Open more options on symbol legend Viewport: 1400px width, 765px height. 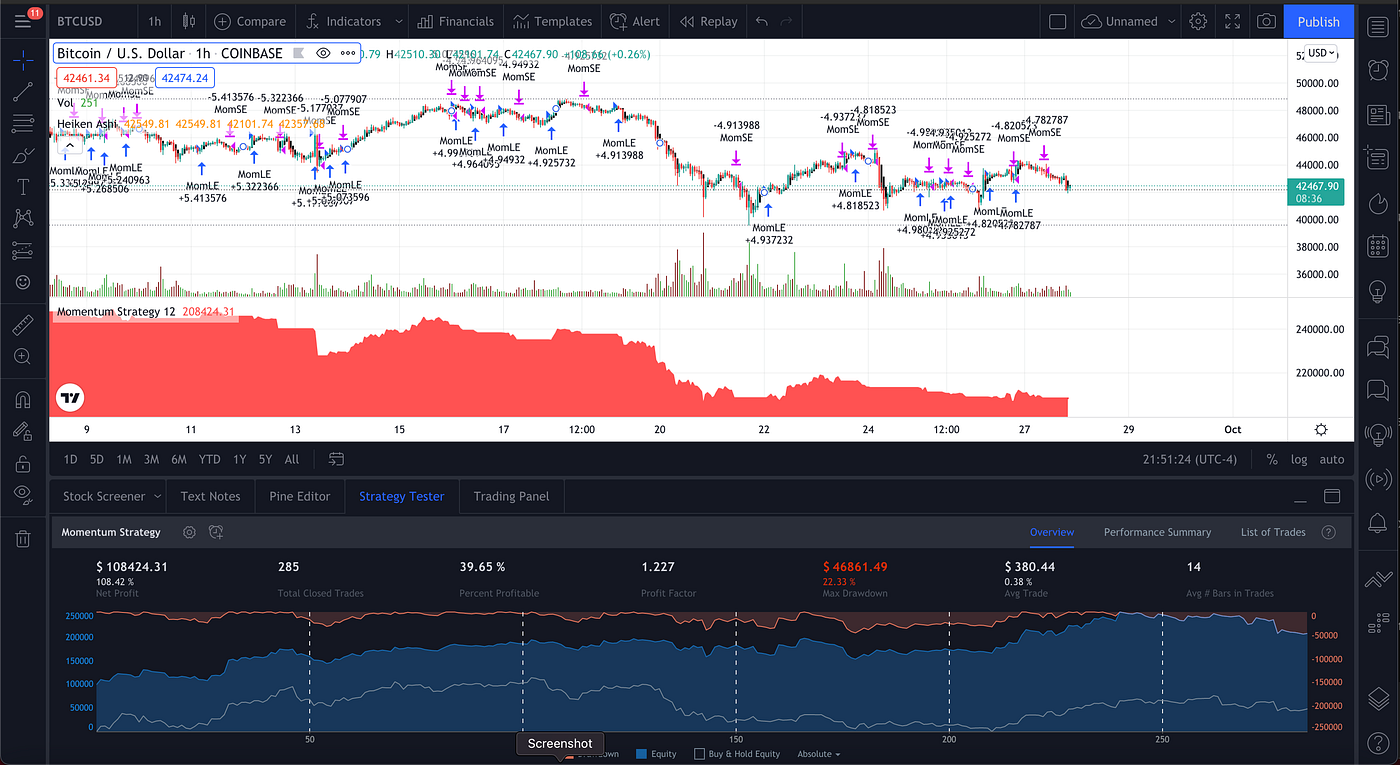tap(347, 53)
